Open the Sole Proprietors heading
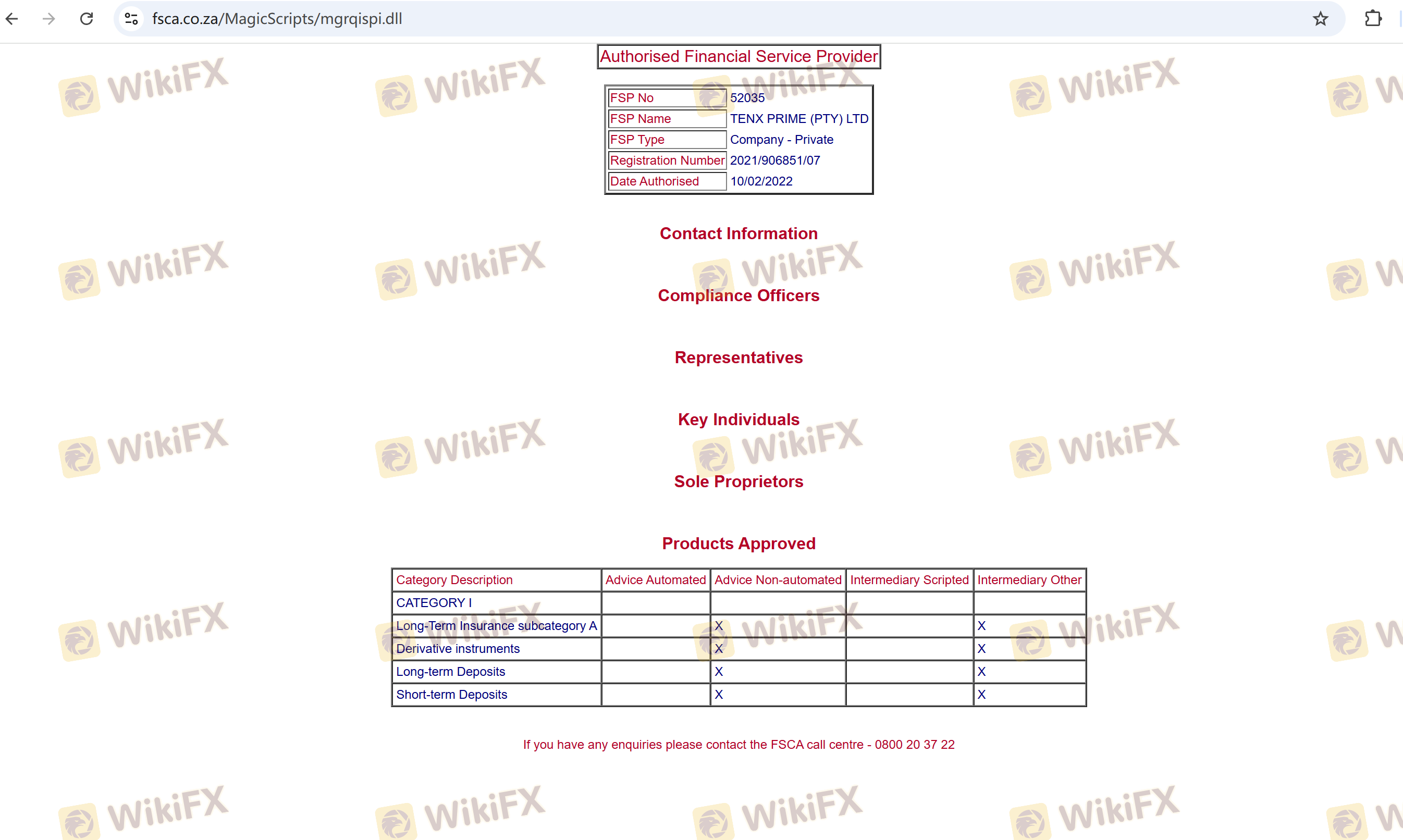Screen dimensions: 1403x840 tap(738, 481)
